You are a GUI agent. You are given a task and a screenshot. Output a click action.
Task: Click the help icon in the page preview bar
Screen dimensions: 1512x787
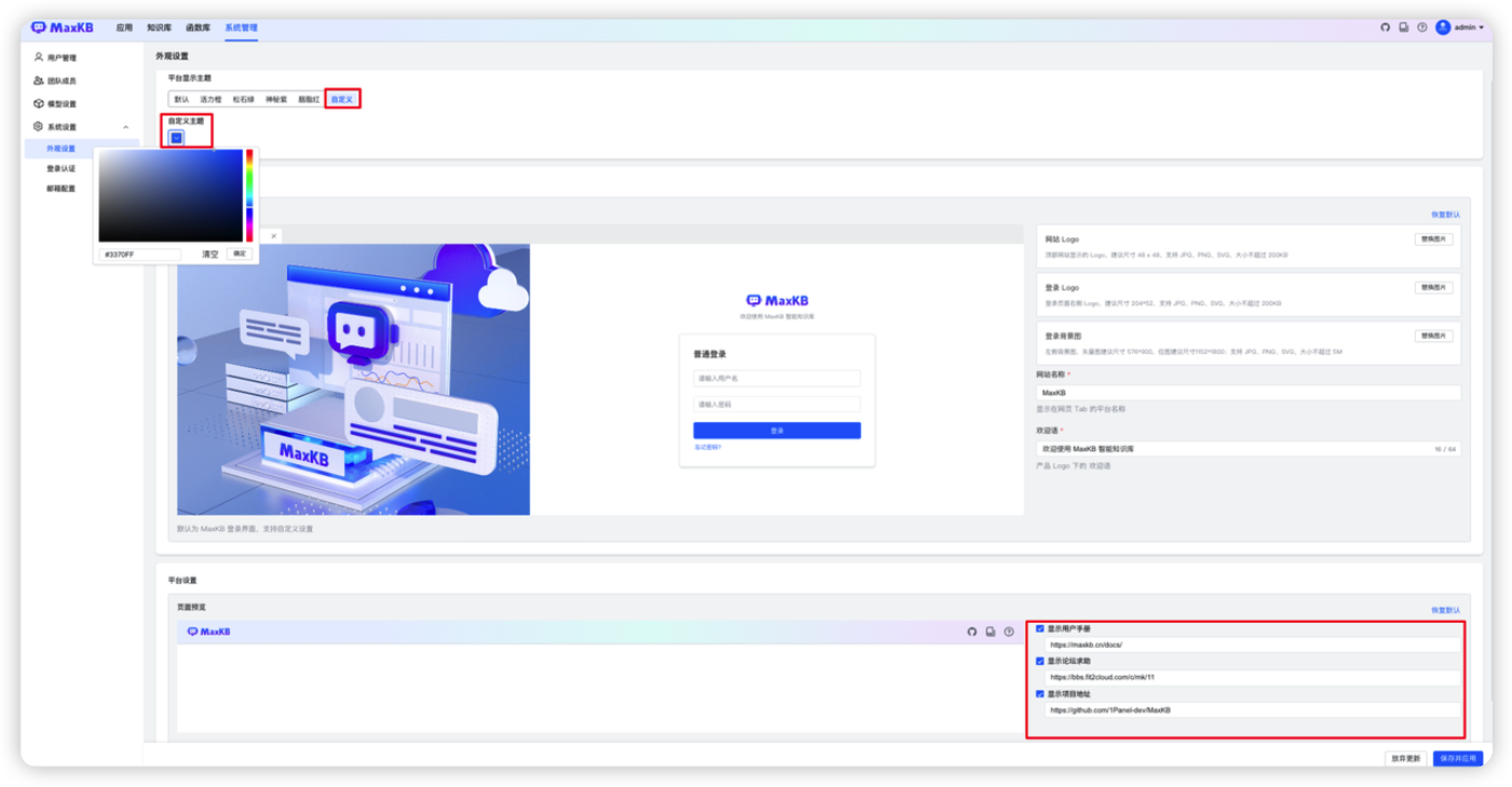point(1009,632)
